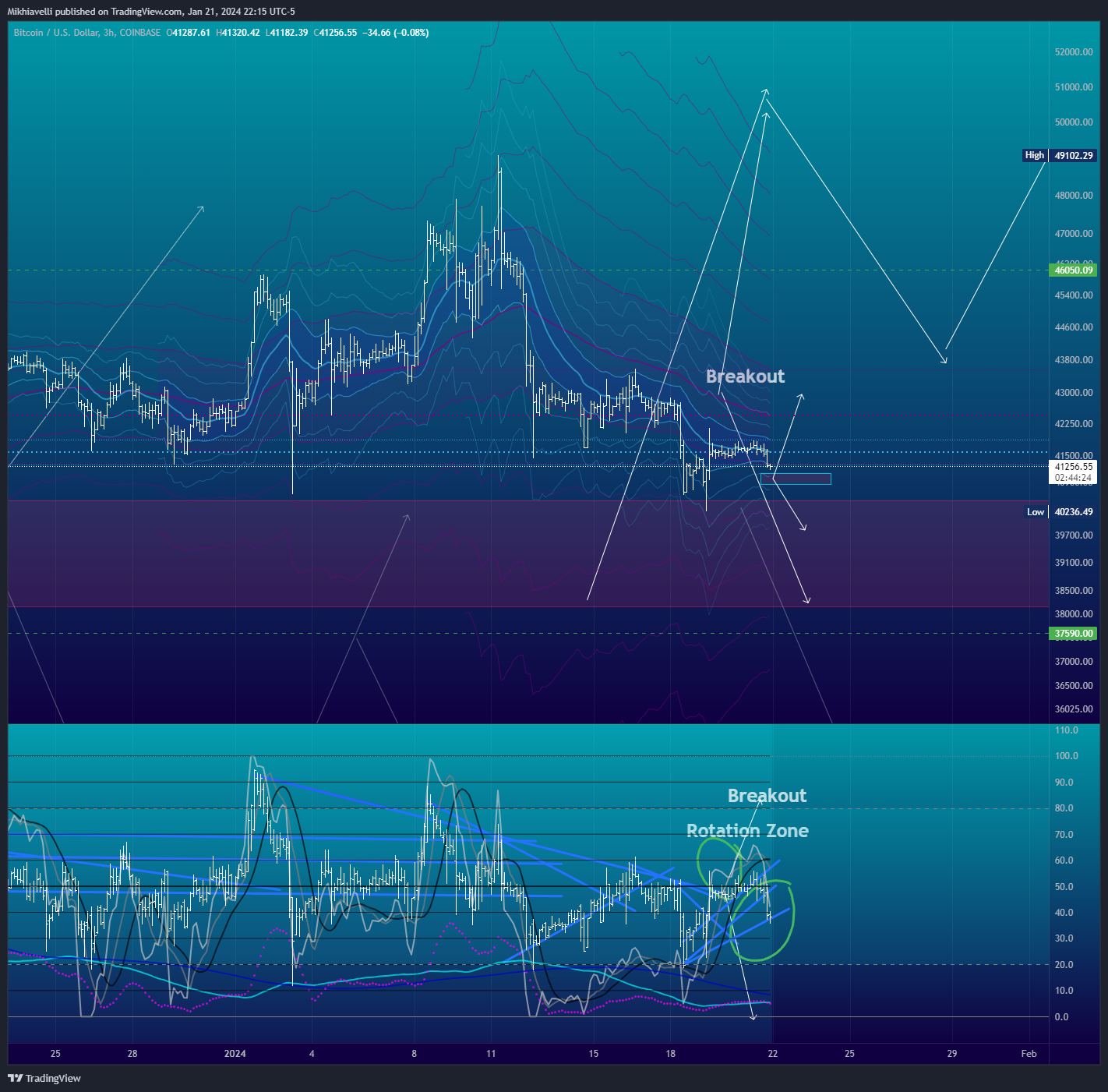Click the '4' date on the time axis
Image resolution: width=1108 pixels, height=1092 pixels.
[312, 1054]
